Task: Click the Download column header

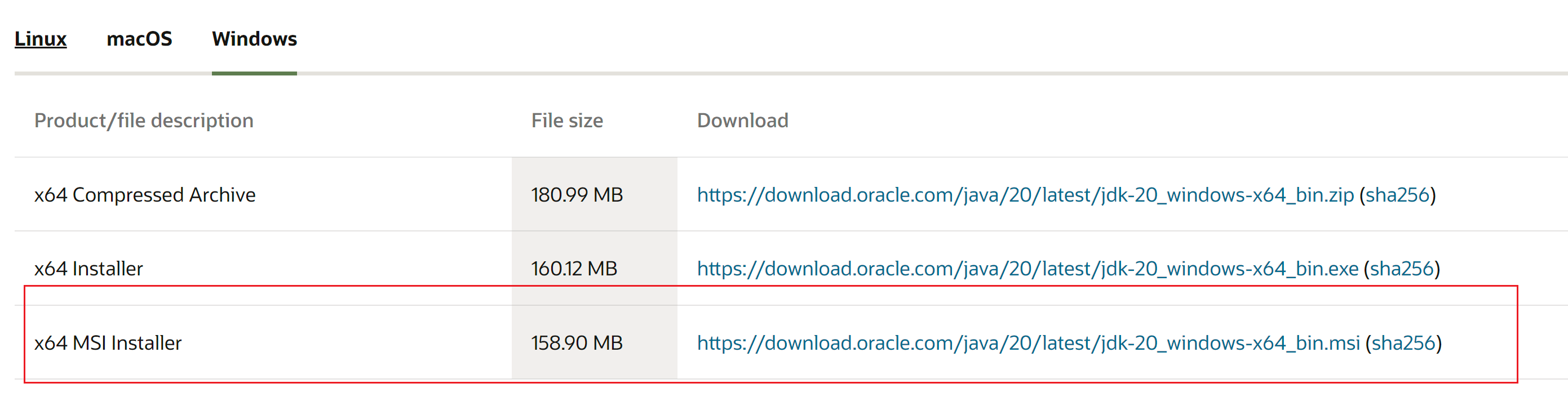Action: point(742,121)
